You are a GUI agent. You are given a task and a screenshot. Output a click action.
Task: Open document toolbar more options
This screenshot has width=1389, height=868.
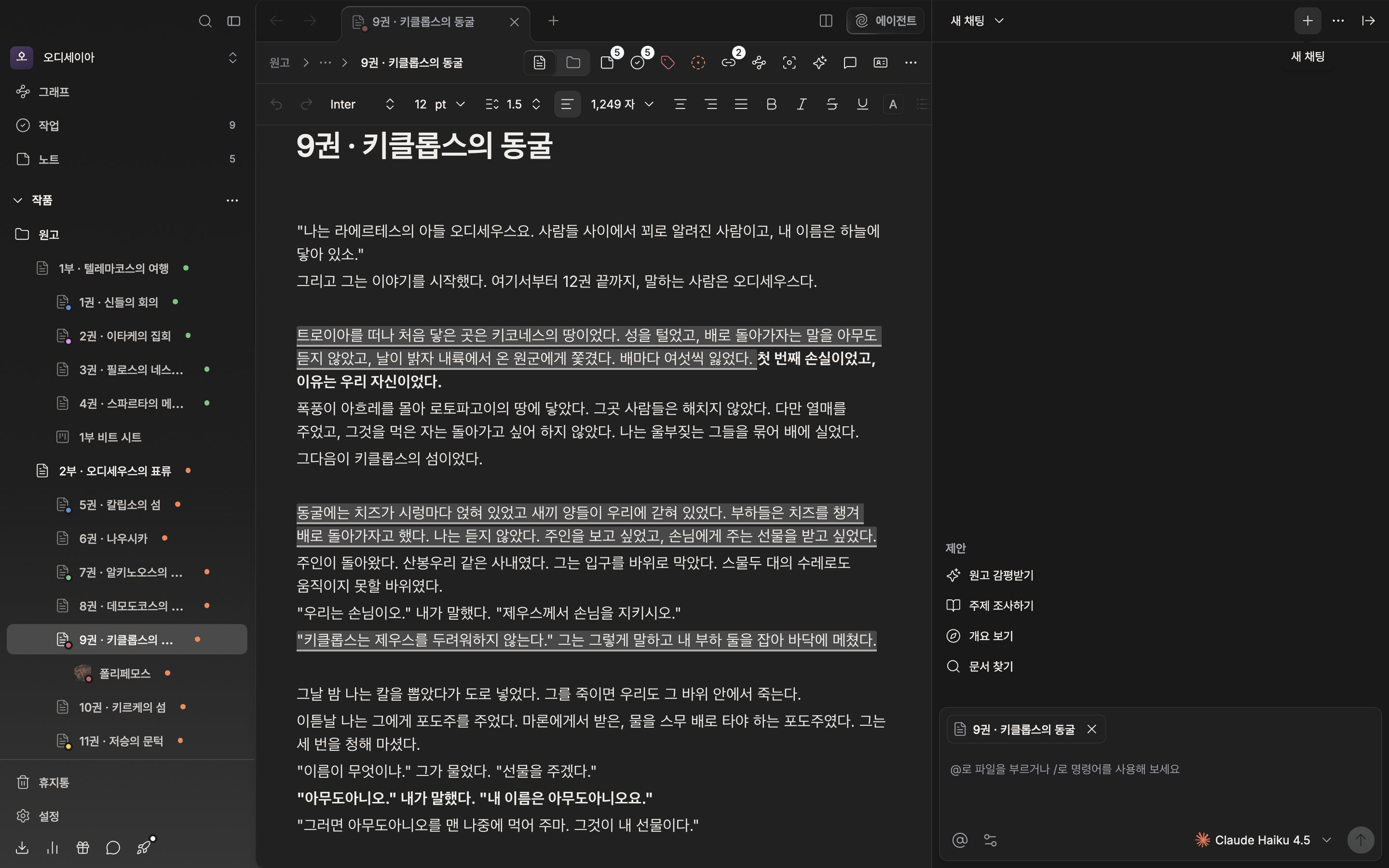[911, 63]
